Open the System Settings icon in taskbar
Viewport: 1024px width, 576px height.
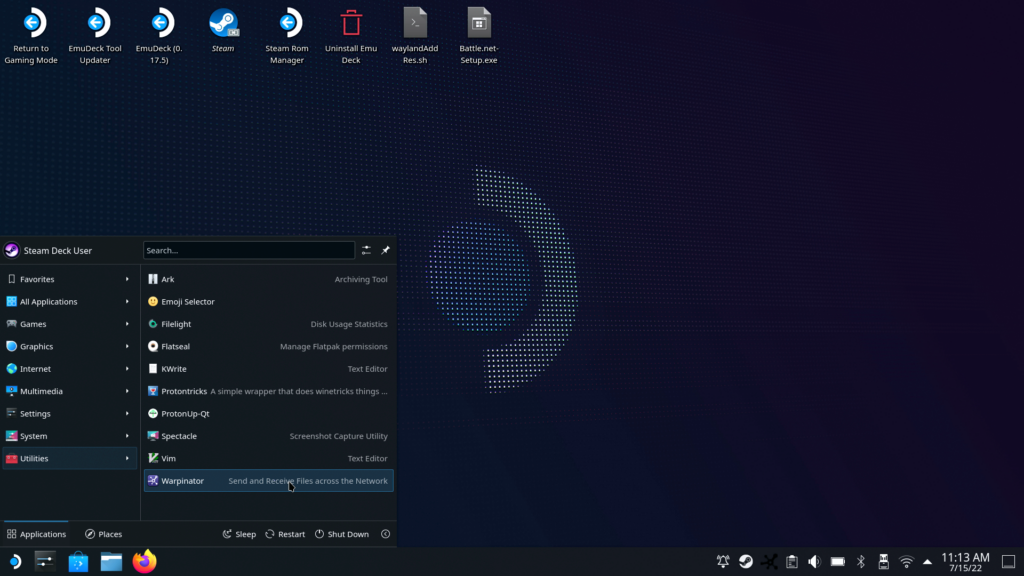point(45,562)
